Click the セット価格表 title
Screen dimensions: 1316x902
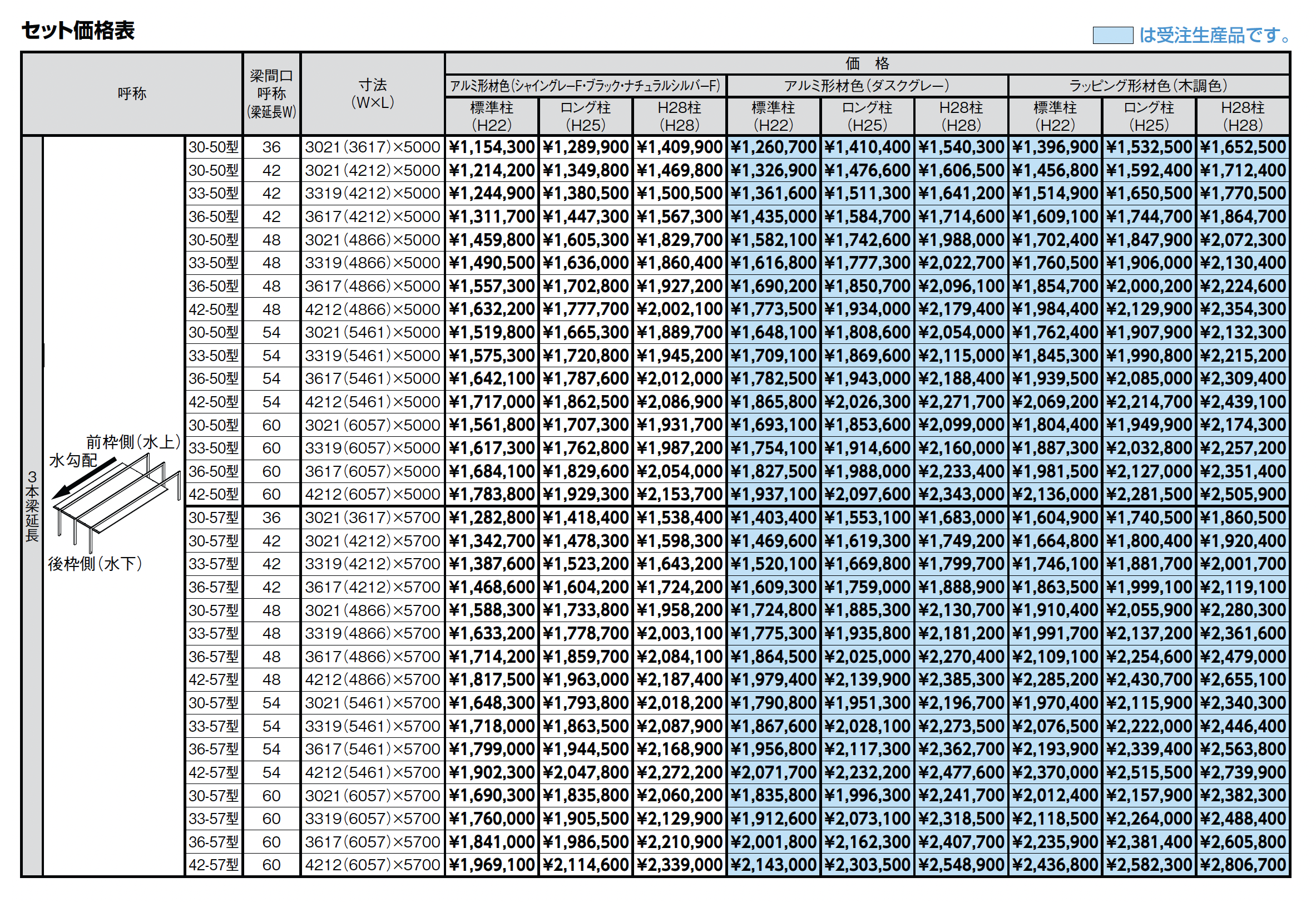click(x=78, y=31)
